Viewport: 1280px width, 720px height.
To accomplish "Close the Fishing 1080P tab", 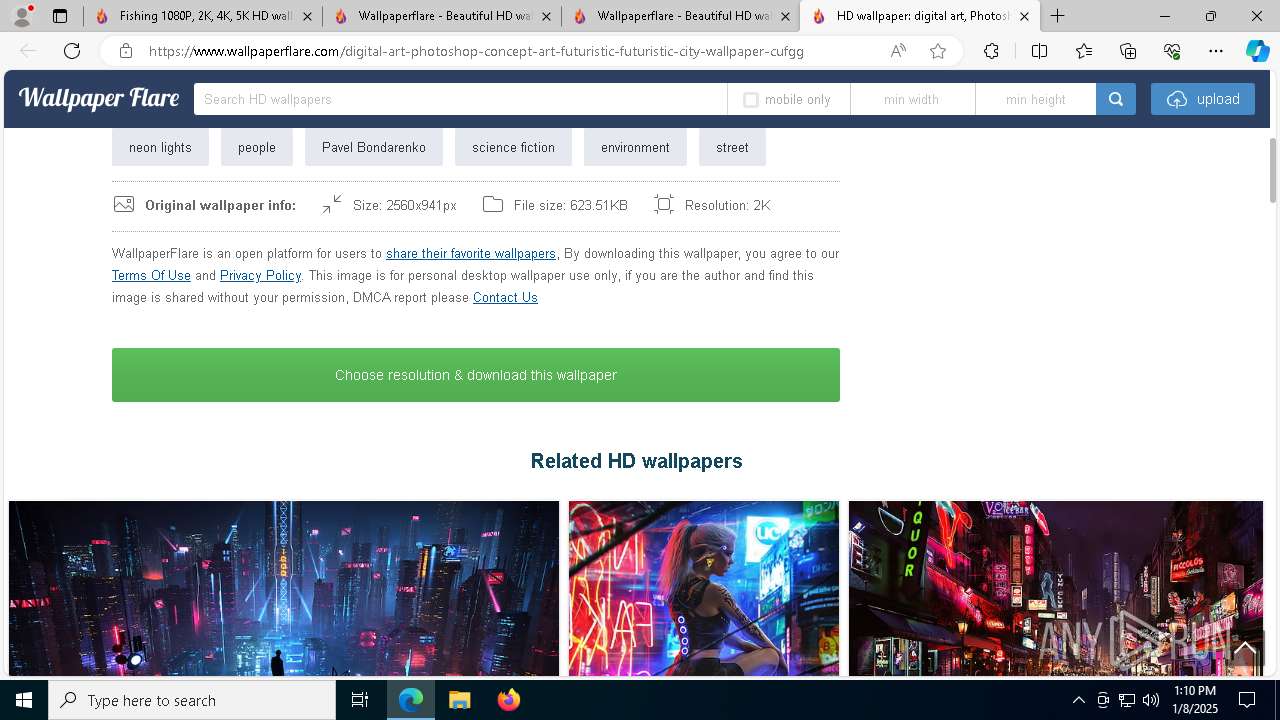I will 307,16.
